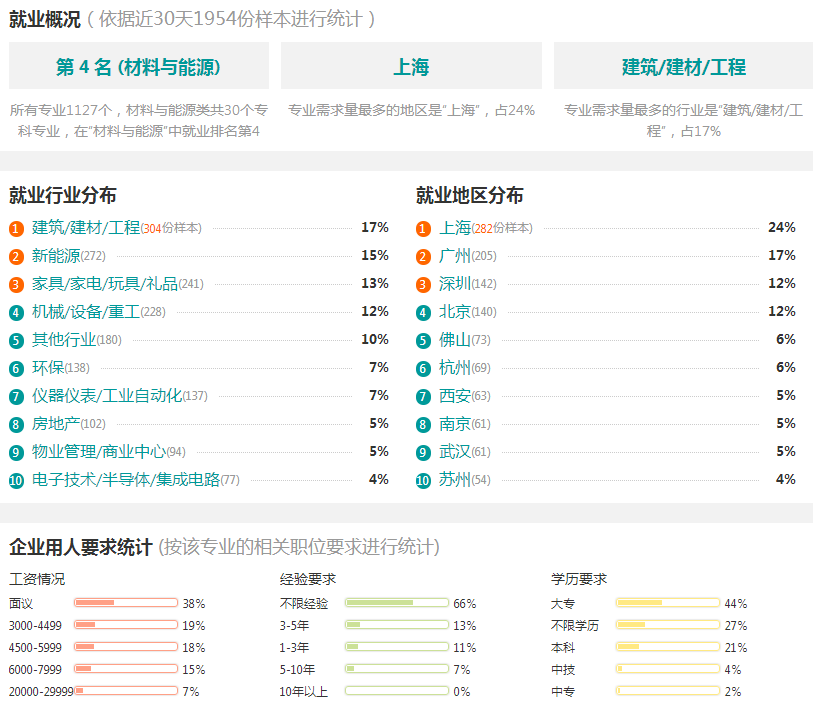Click rank 2 badge beside 广州
Screen dimensions: 813x706
coord(423,257)
